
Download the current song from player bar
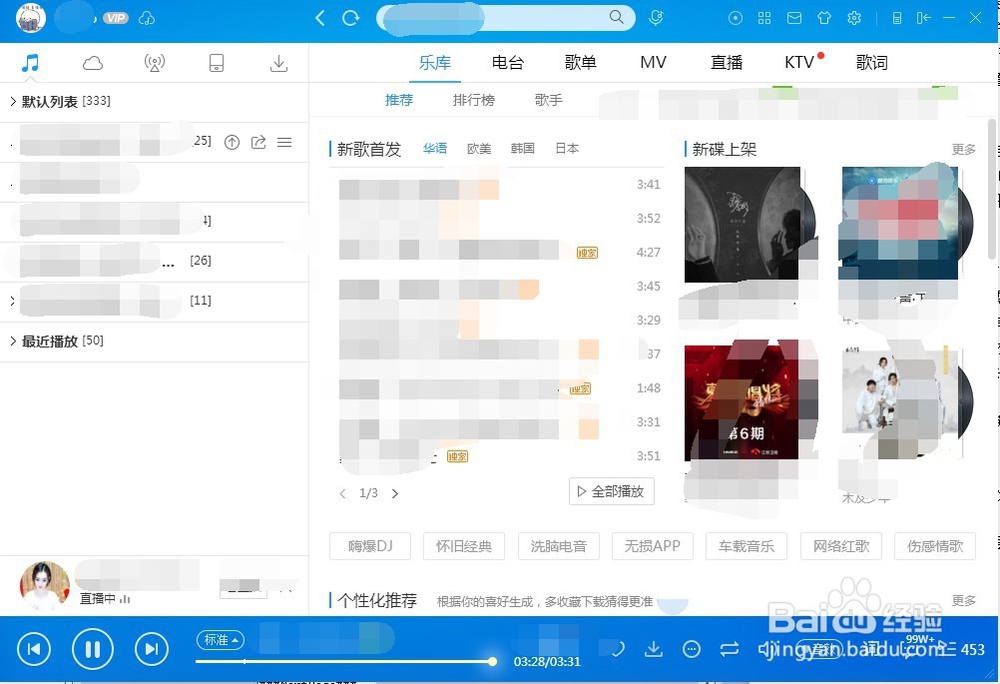click(x=653, y=649)
